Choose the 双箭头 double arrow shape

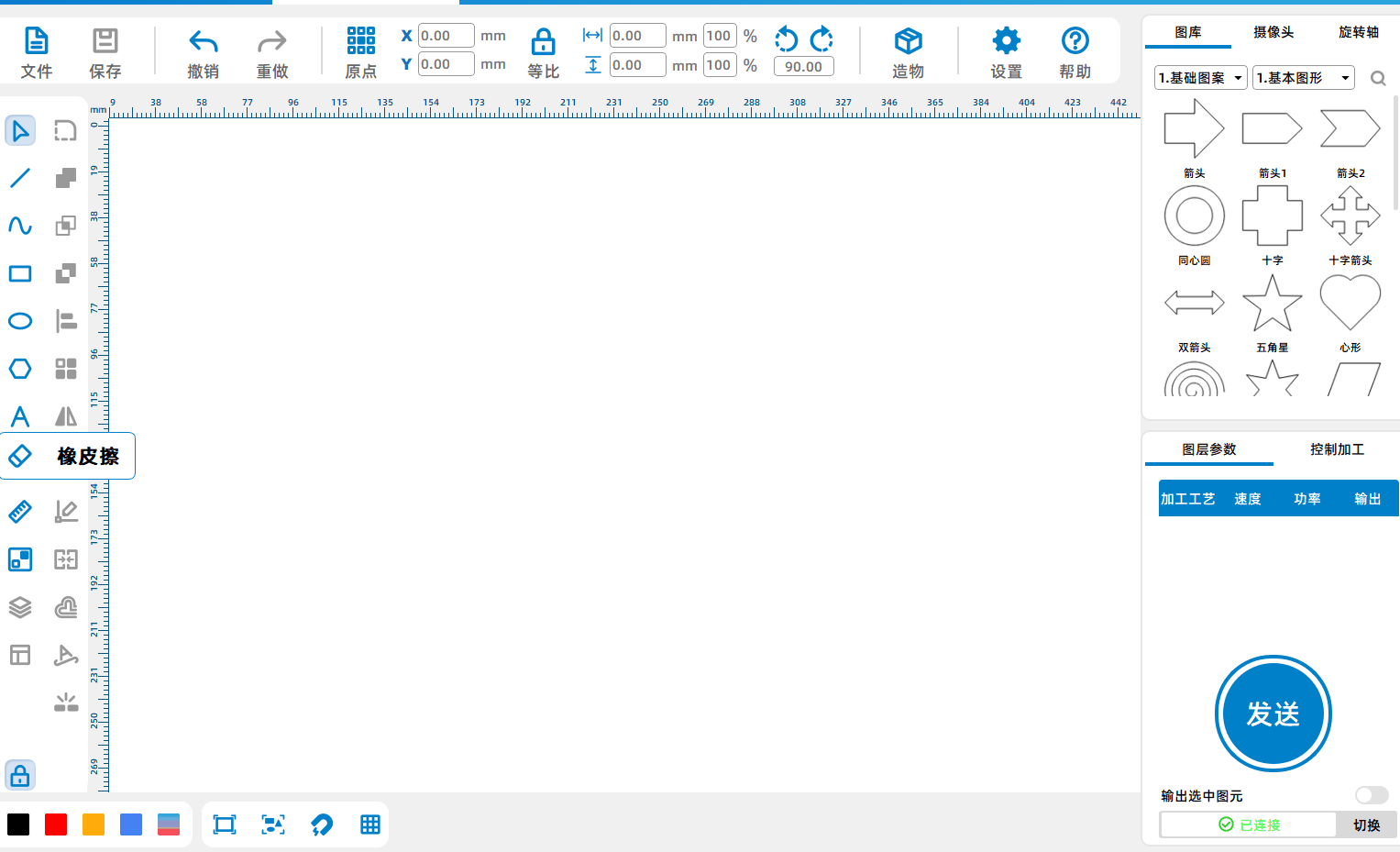coord(1195,303)
